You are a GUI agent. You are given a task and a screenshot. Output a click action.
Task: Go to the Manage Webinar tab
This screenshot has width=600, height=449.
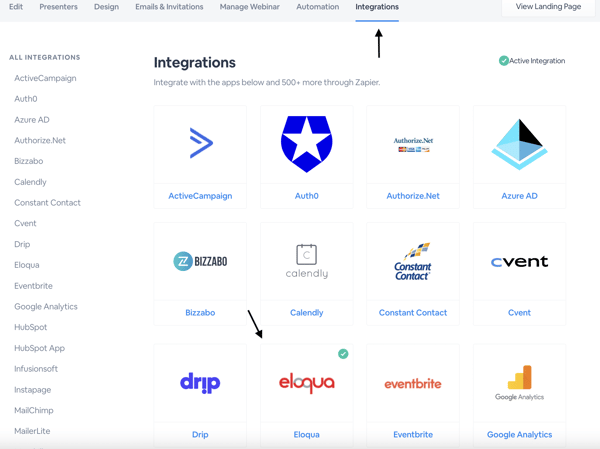[249, 7]
